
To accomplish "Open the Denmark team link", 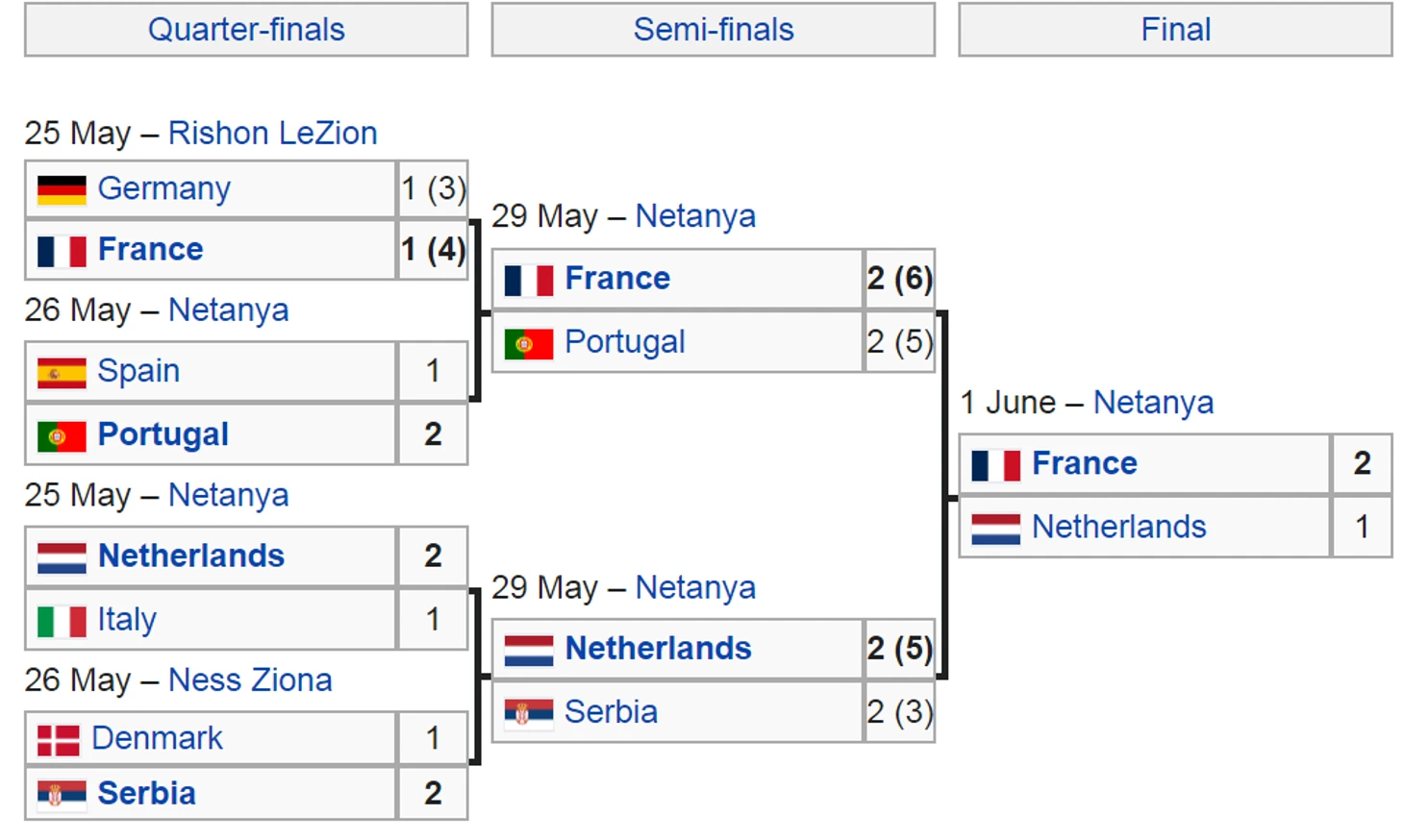I will click(x=158, y=738).
